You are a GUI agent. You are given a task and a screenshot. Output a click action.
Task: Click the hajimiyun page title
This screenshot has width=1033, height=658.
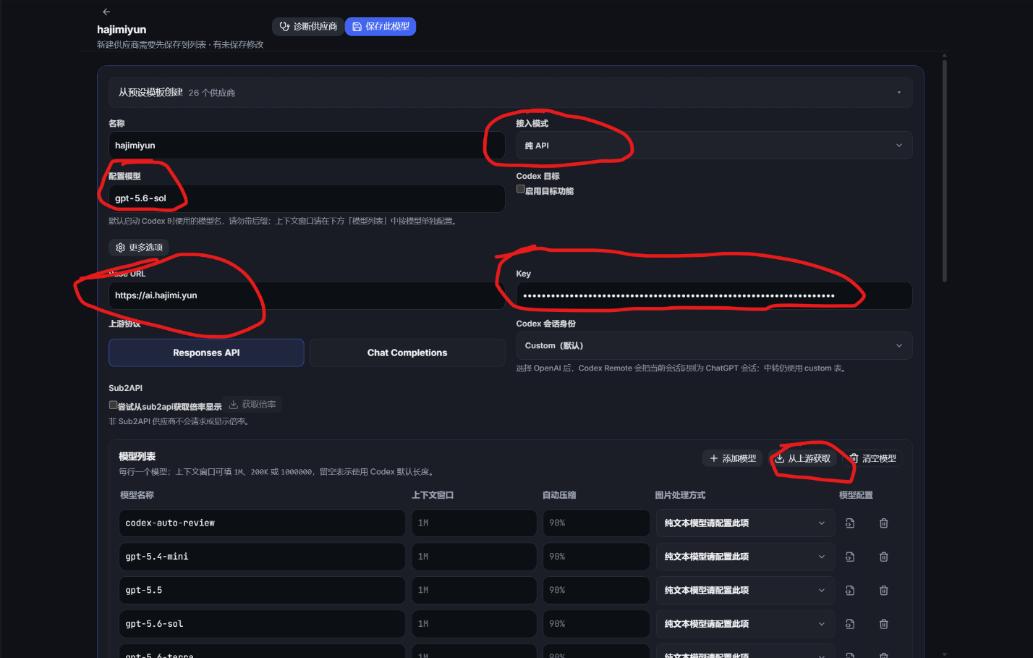pyautogui.click(x=121, y=30)
